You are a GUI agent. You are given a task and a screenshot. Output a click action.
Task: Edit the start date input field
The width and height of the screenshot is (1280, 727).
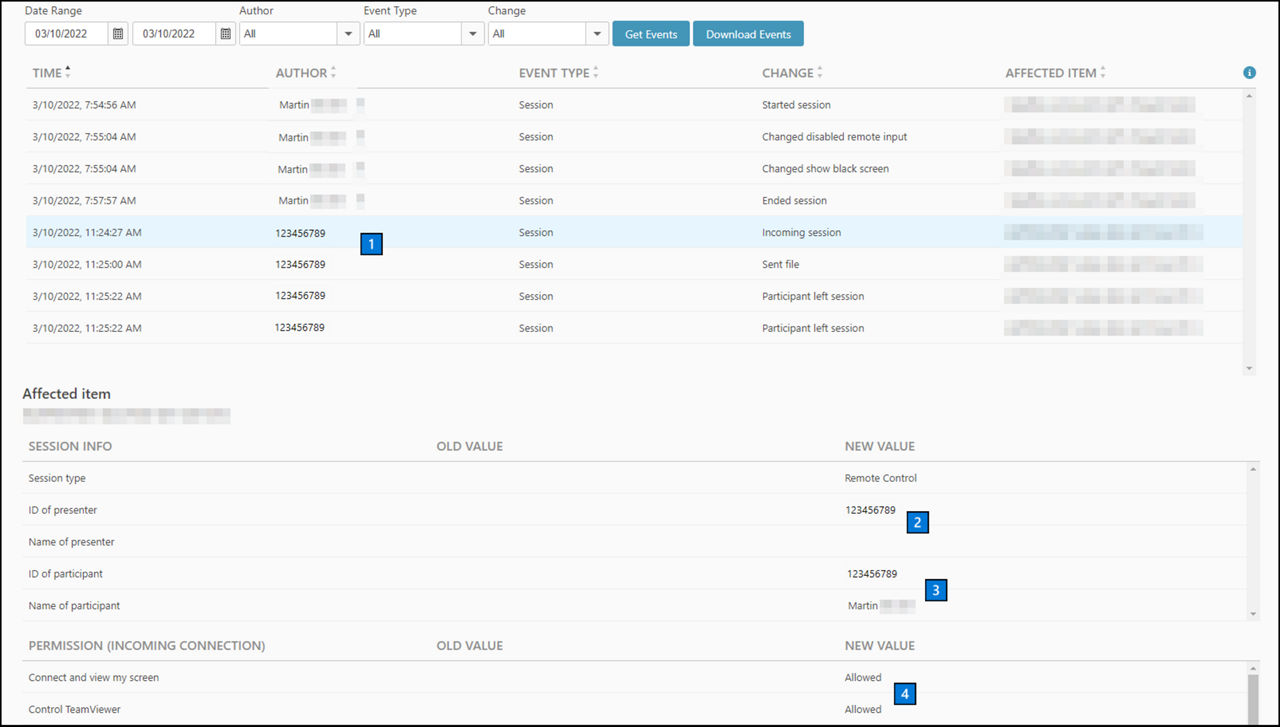coord(67,34)
